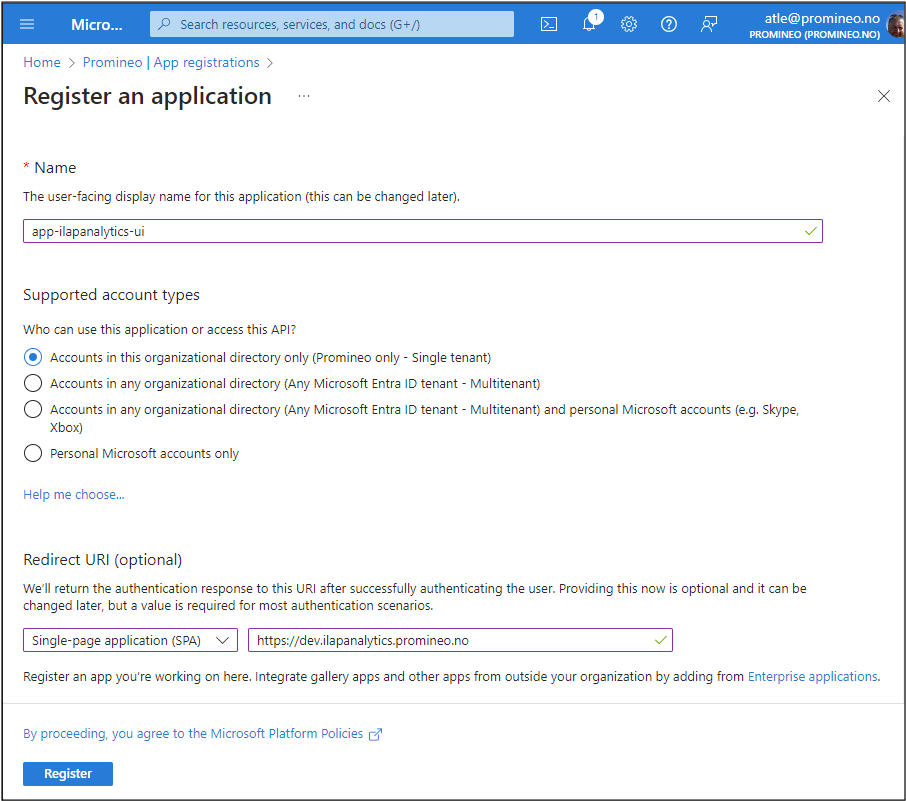Screen dimensions: 906x801
Task: Select any organizational directory Multitenant option
Action: click(33, 383)
